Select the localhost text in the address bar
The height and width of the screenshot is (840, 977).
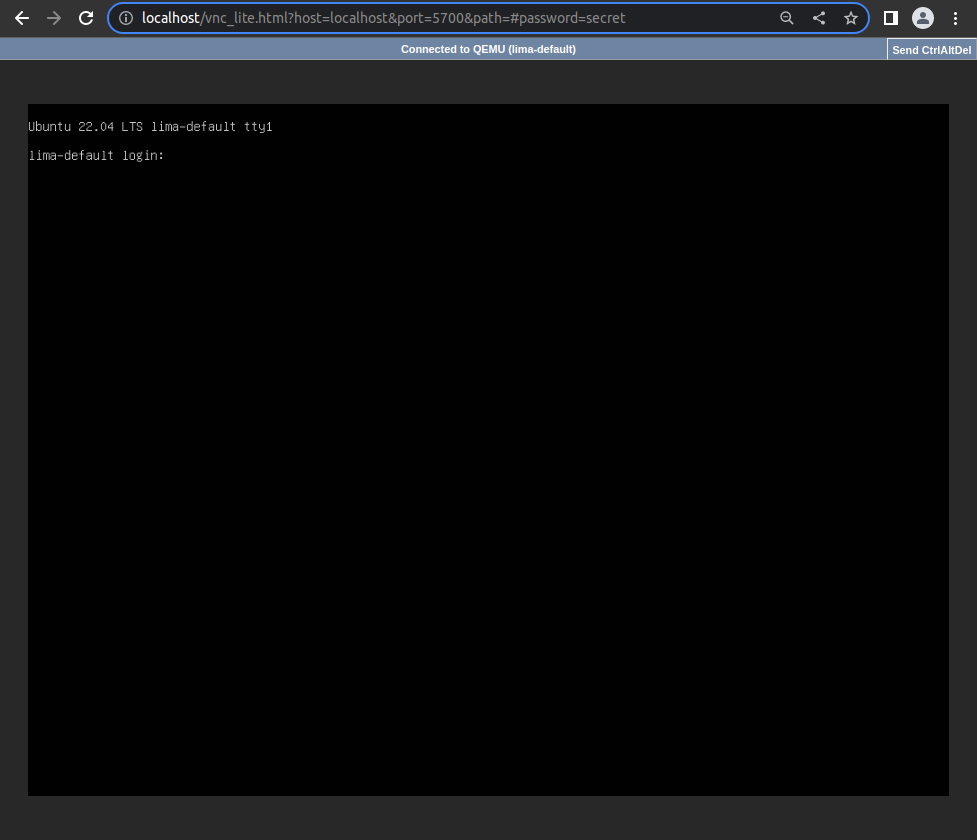(170, 17)
